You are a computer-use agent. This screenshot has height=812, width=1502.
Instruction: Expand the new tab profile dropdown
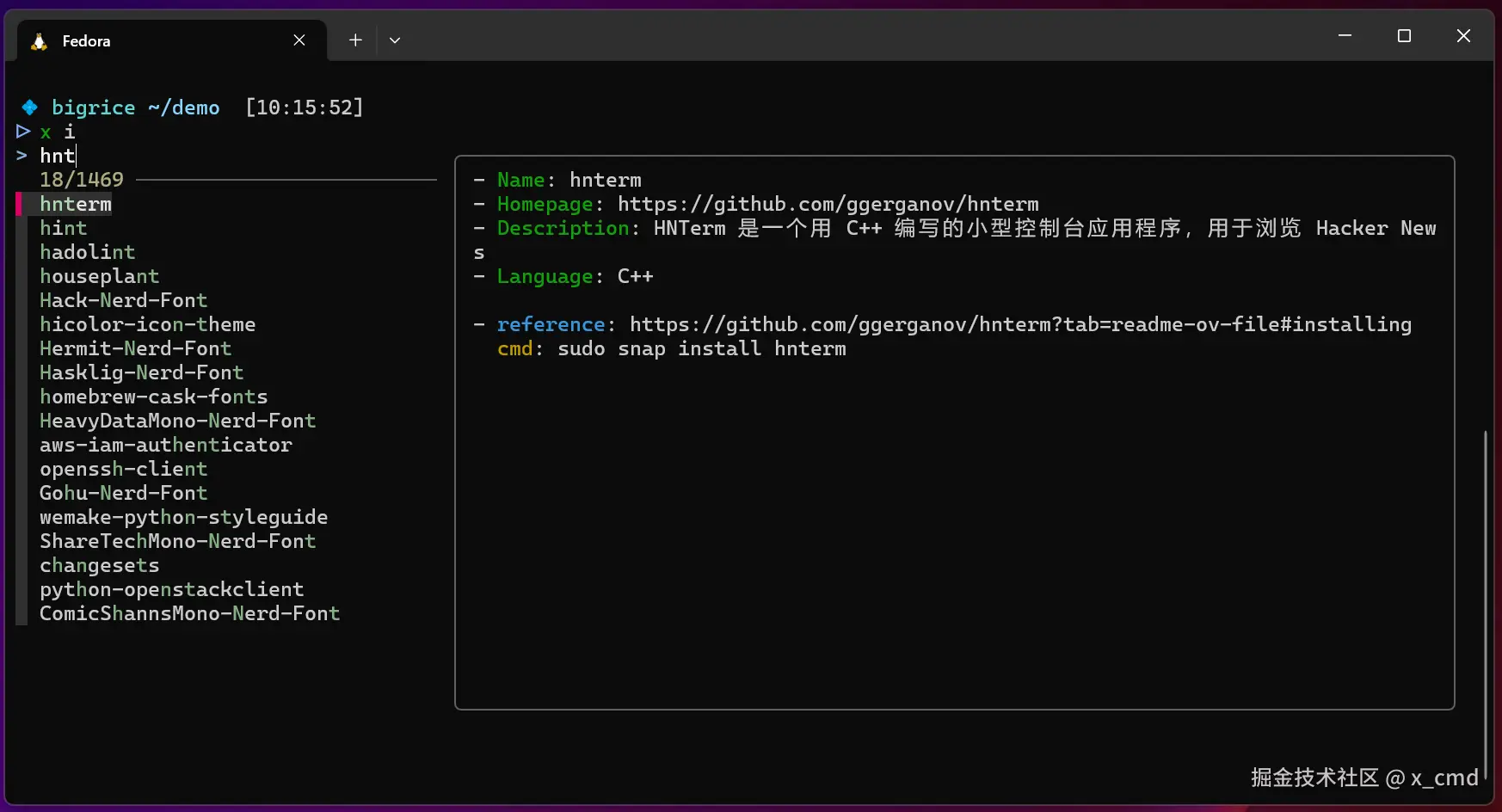coord(395,40)
